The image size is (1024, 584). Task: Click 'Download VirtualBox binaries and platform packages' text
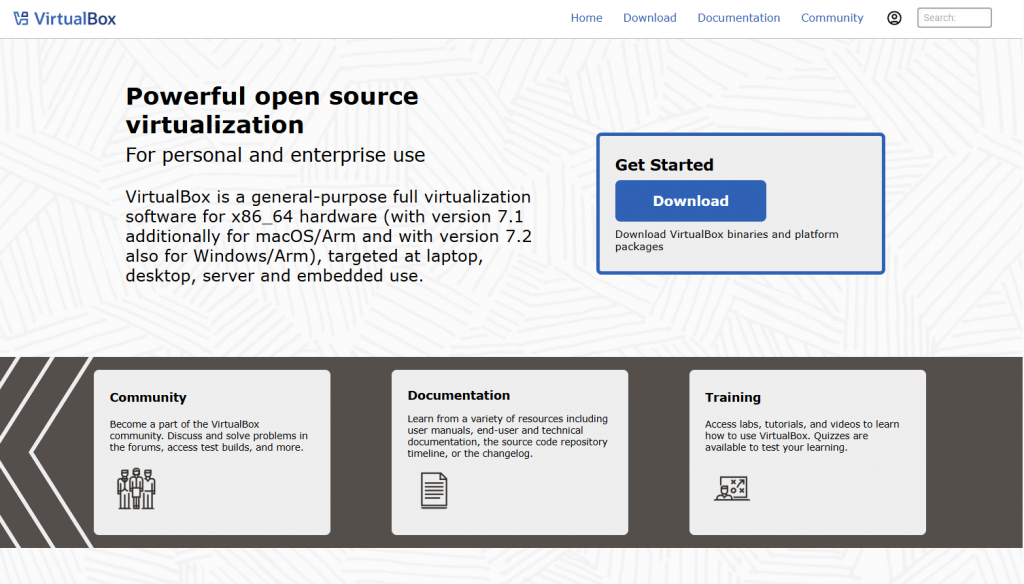727,240
